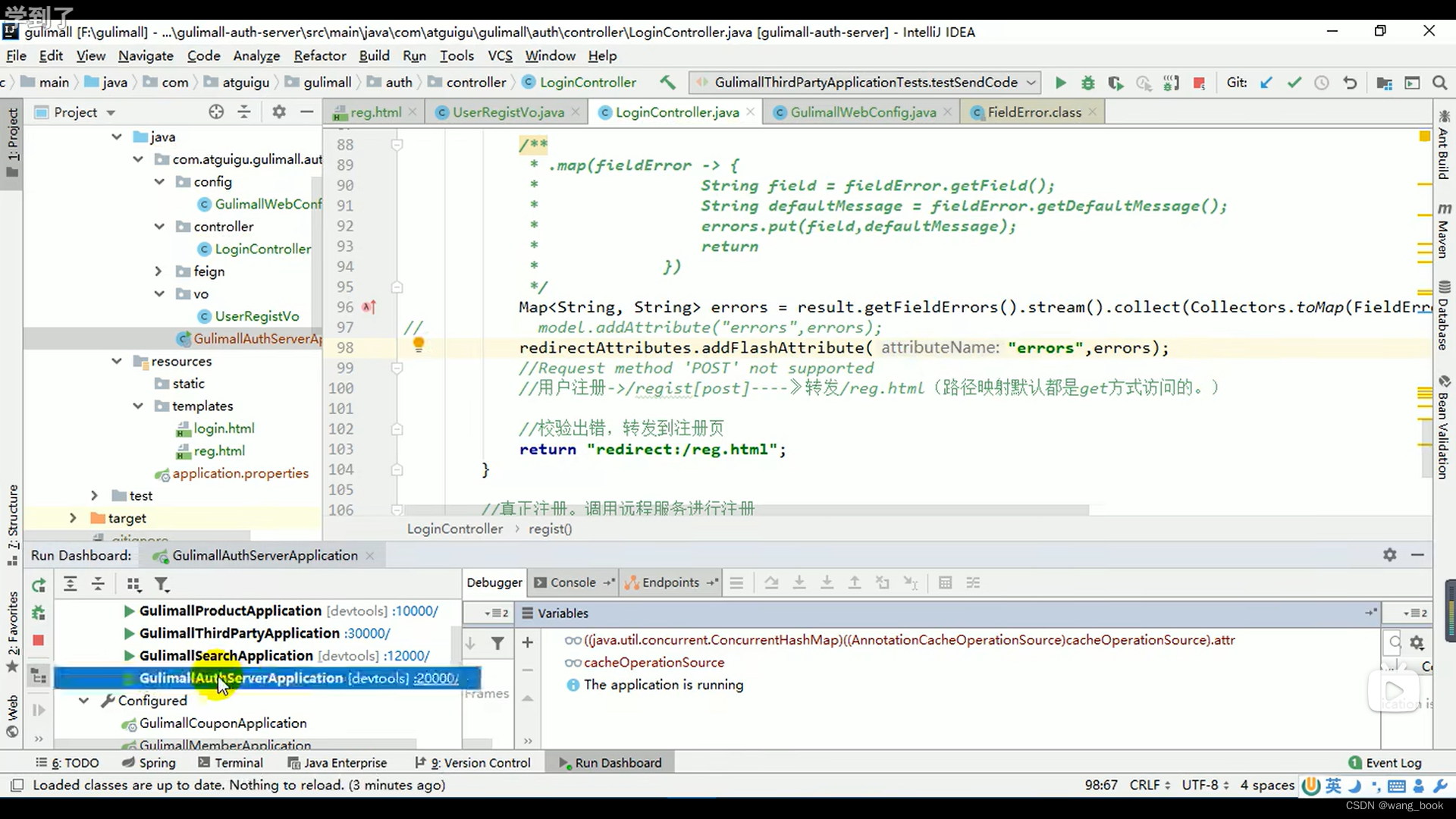Switch to FieldError.class tab
The width and height of the screenshot is (1456, 819).
point(1034,112)
